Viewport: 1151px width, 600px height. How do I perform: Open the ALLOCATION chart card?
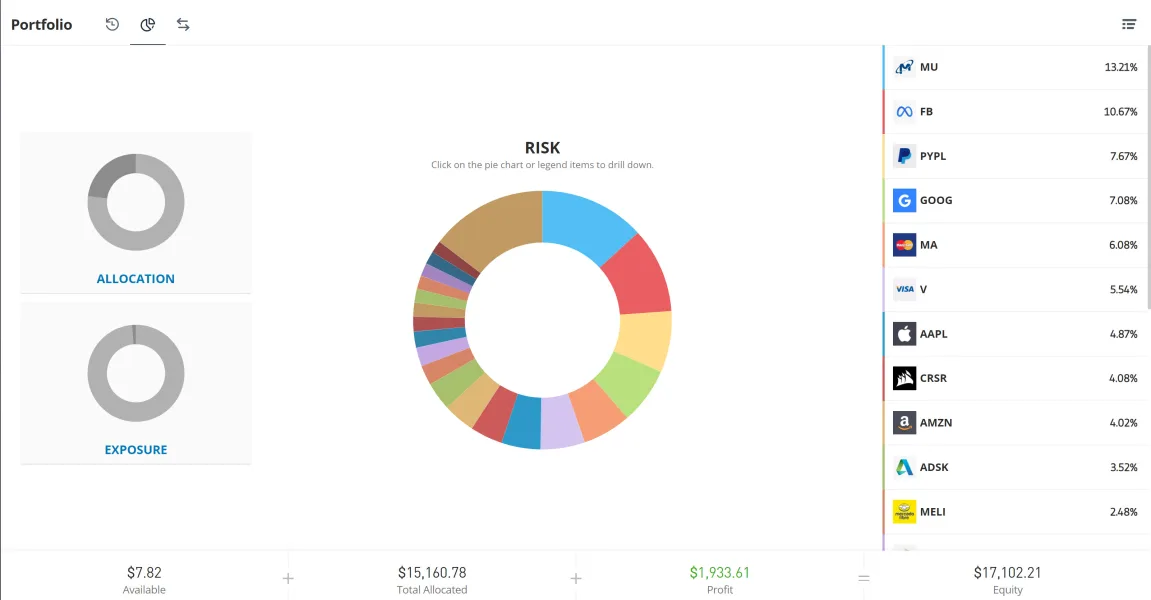tap(136, 213)
